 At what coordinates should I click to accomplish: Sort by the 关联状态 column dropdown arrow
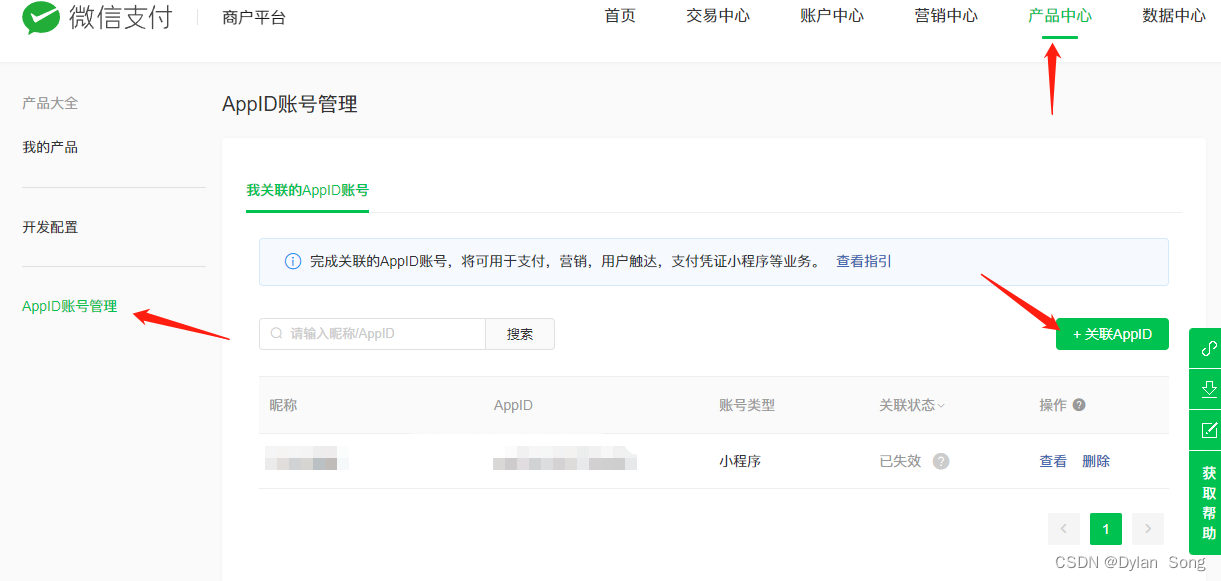pos(941,406)
